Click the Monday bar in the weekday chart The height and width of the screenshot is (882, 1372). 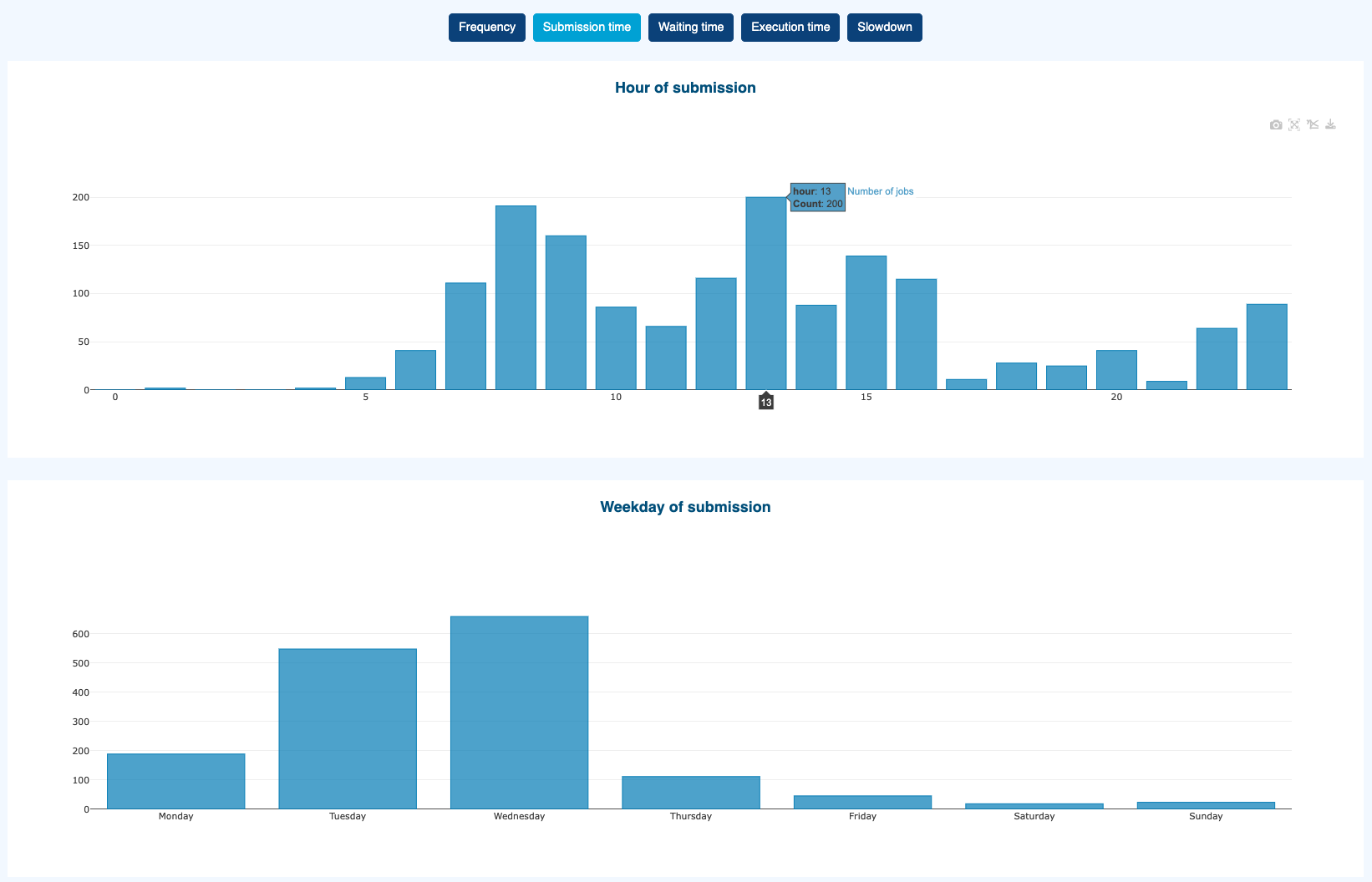pyautogui.click(x=175, y=781)
